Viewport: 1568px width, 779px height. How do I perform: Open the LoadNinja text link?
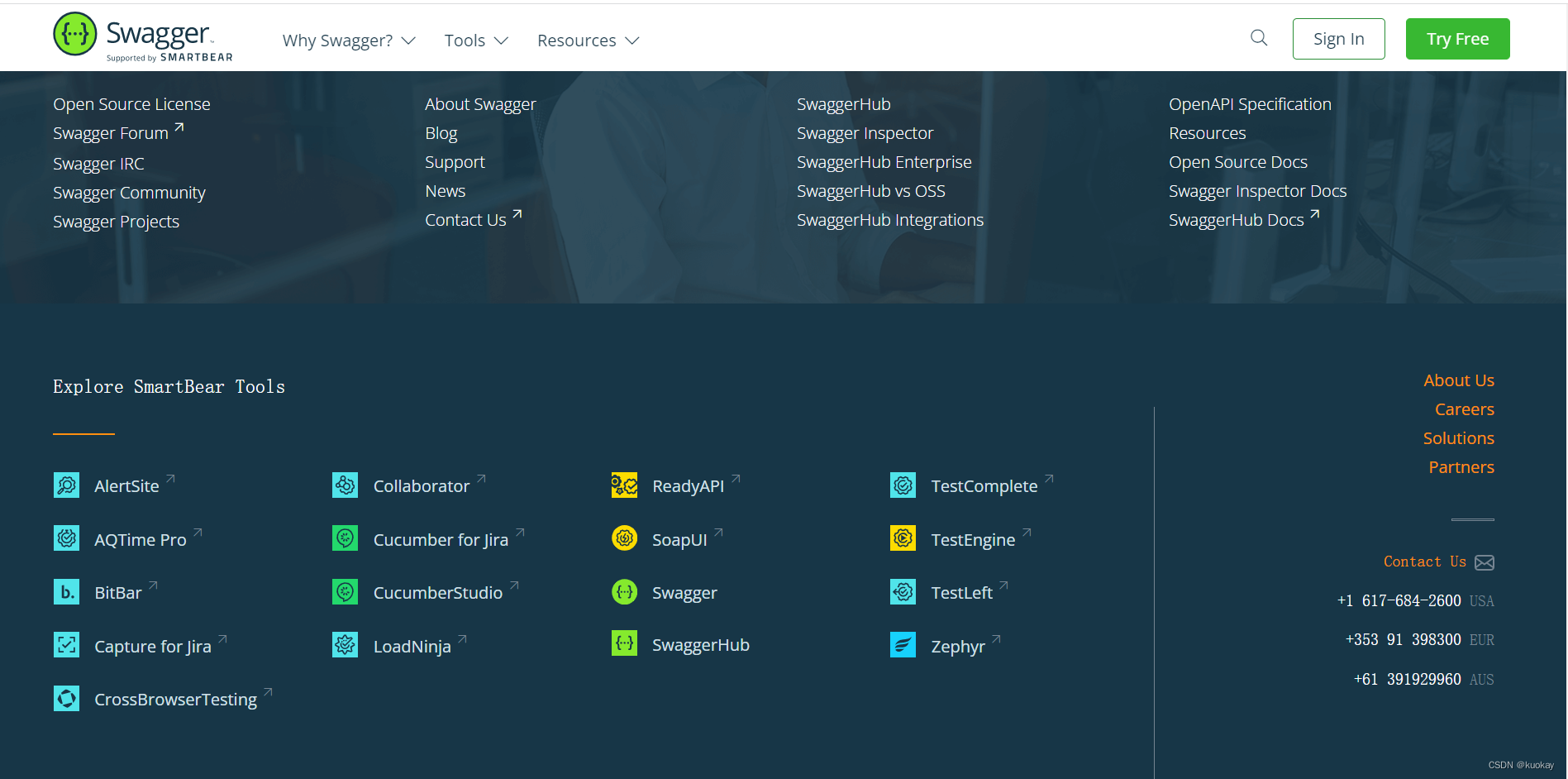pyautogui.click(x=412, y=647)
